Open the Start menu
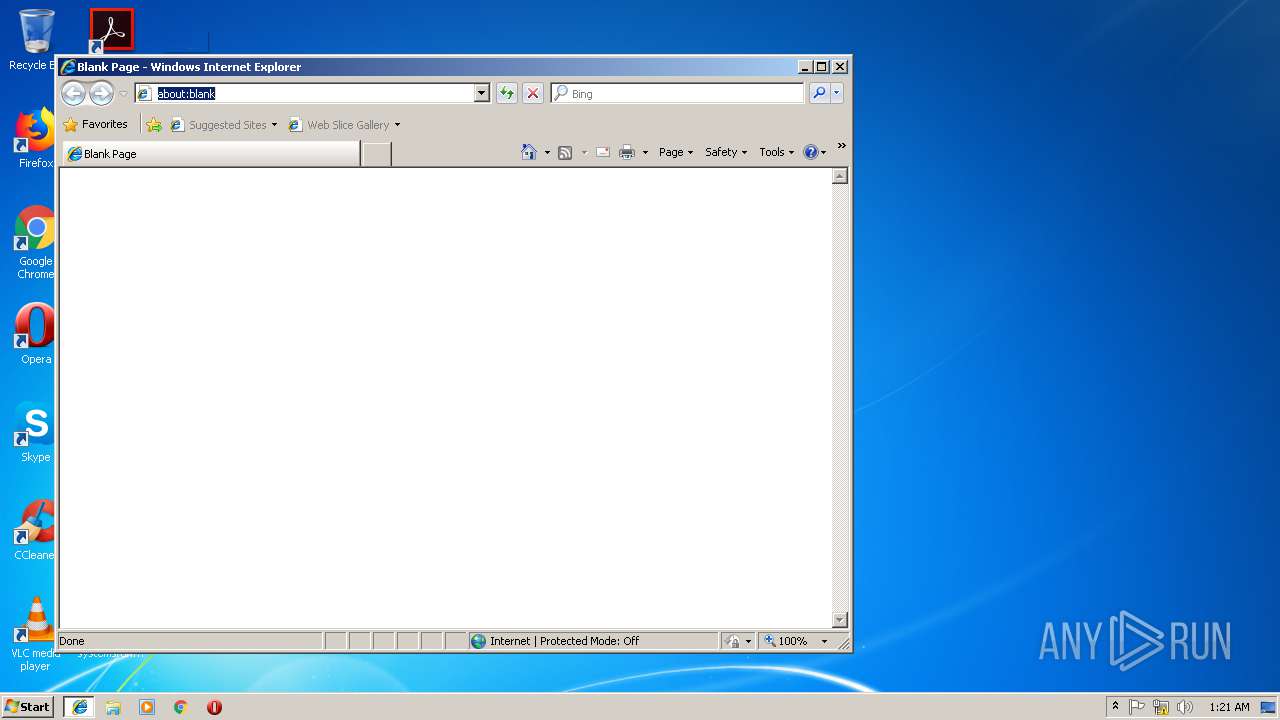This screenshot has height=720, width=1280. point(28,706)
